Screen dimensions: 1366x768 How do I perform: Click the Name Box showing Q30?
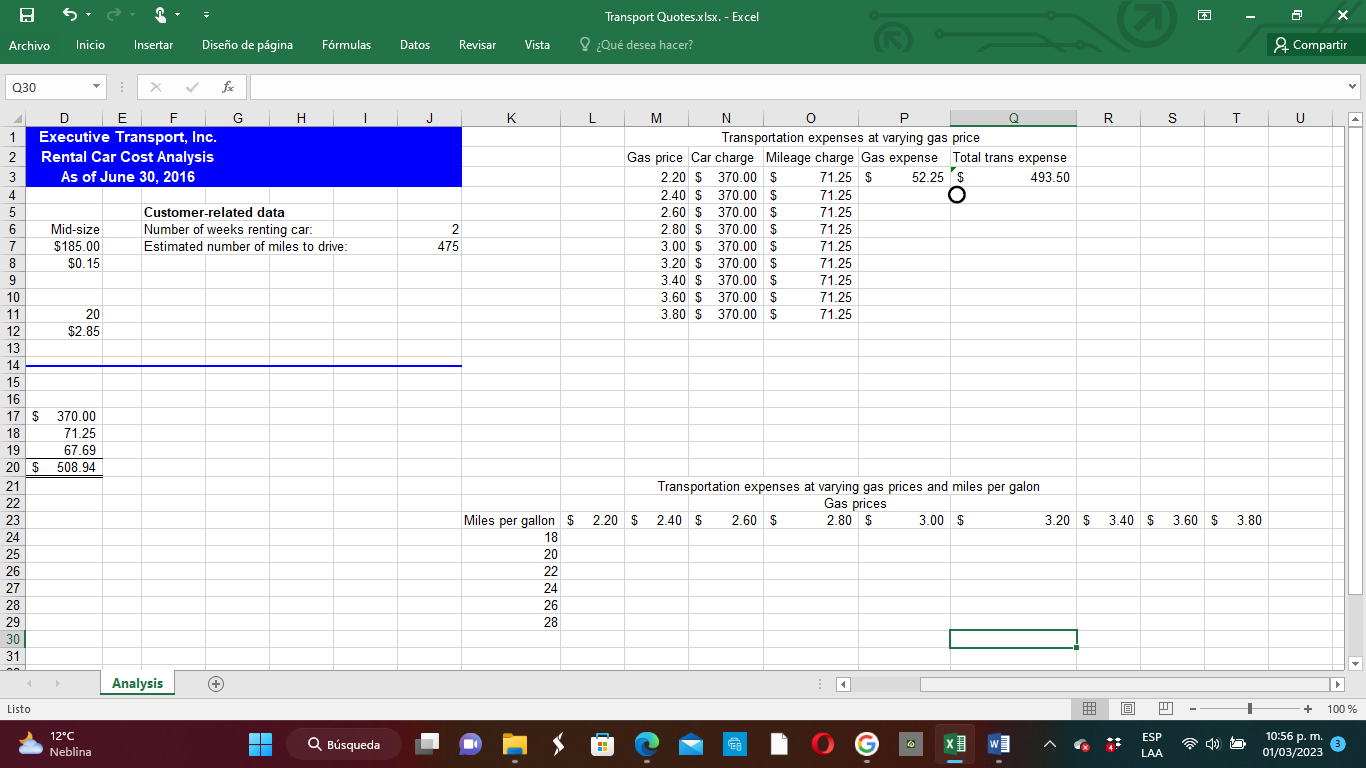(x=47, y=87)
